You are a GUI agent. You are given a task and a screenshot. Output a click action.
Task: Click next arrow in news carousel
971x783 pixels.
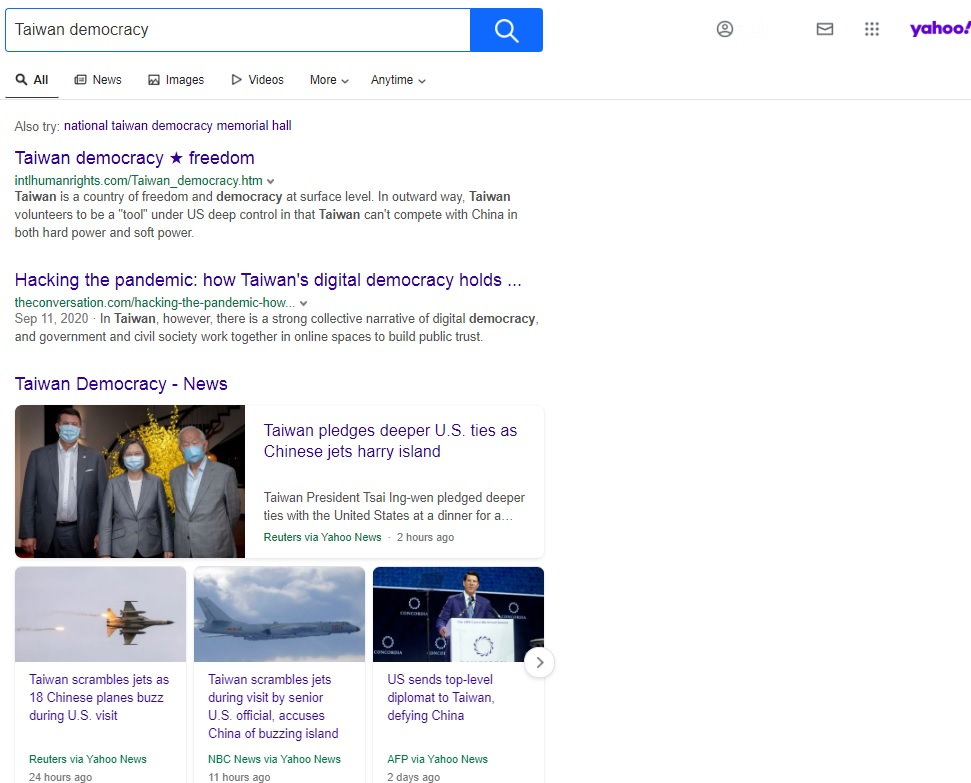(x=539, y=662)
